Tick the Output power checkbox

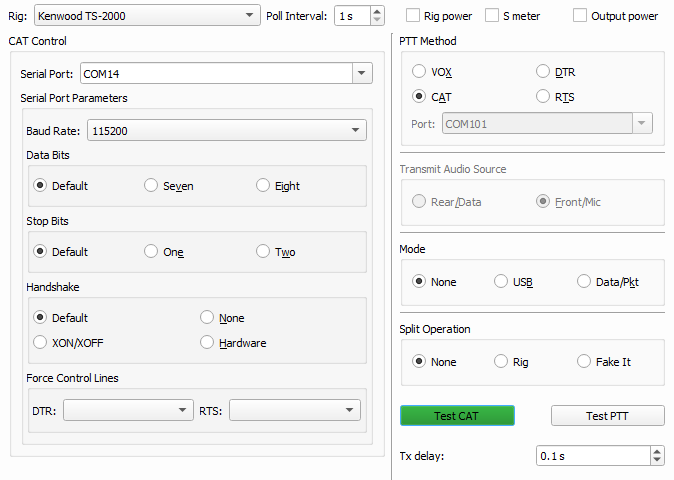point(580,16)
